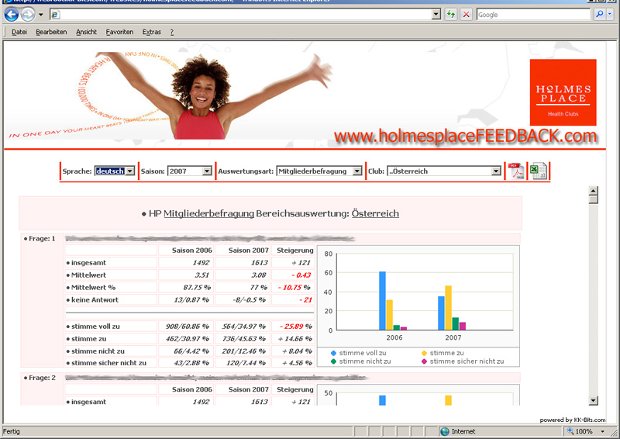Open the Extras menu

[x=151, y=32]
